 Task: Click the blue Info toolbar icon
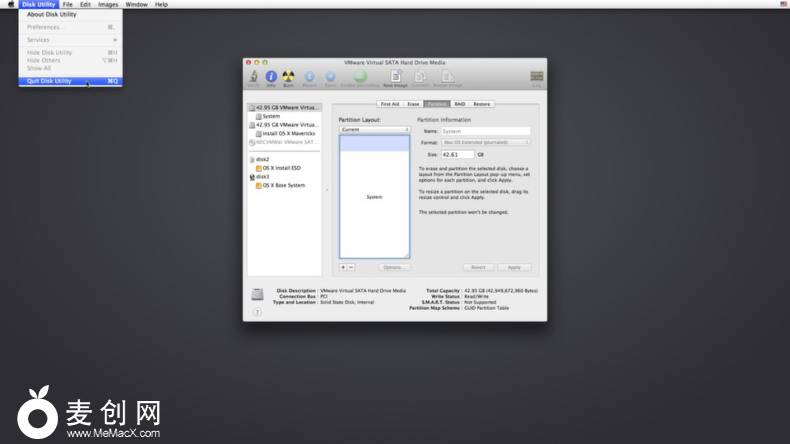pyautogui.click(x=271, y=76)
